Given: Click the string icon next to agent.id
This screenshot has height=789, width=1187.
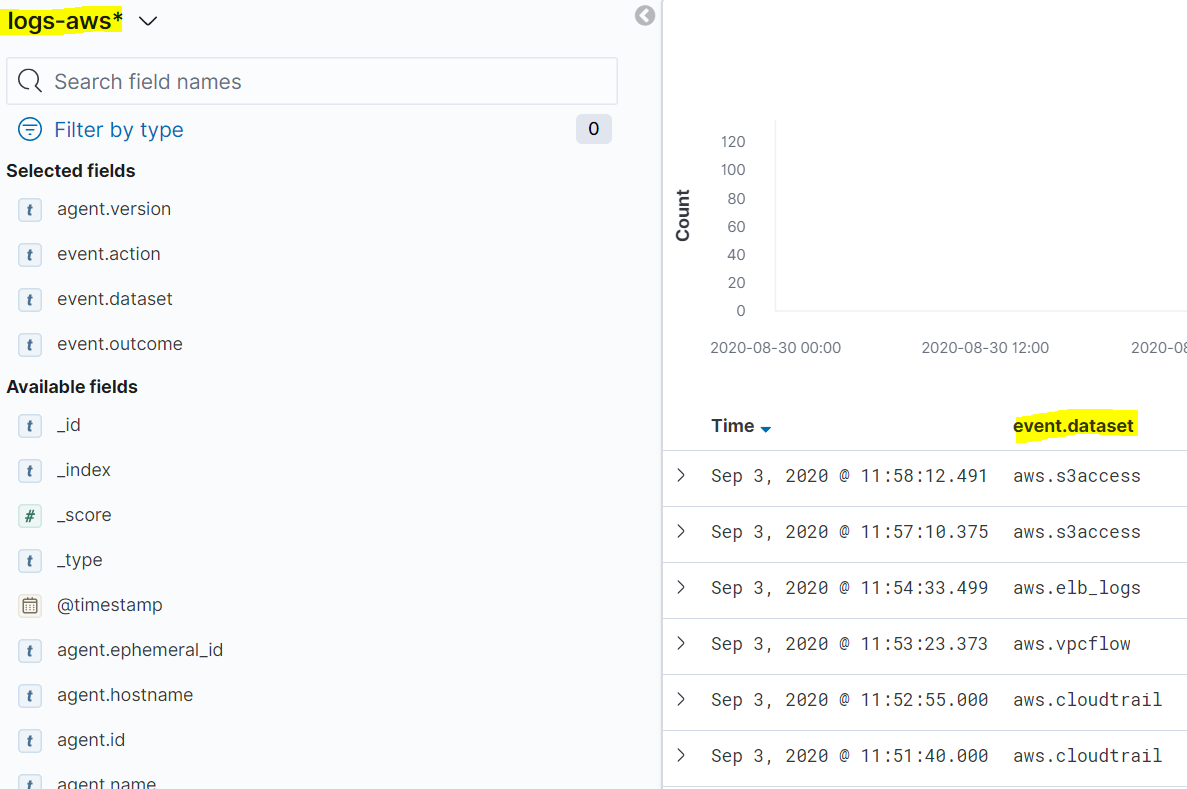Looking at the screenshot, I should (30, 741).
